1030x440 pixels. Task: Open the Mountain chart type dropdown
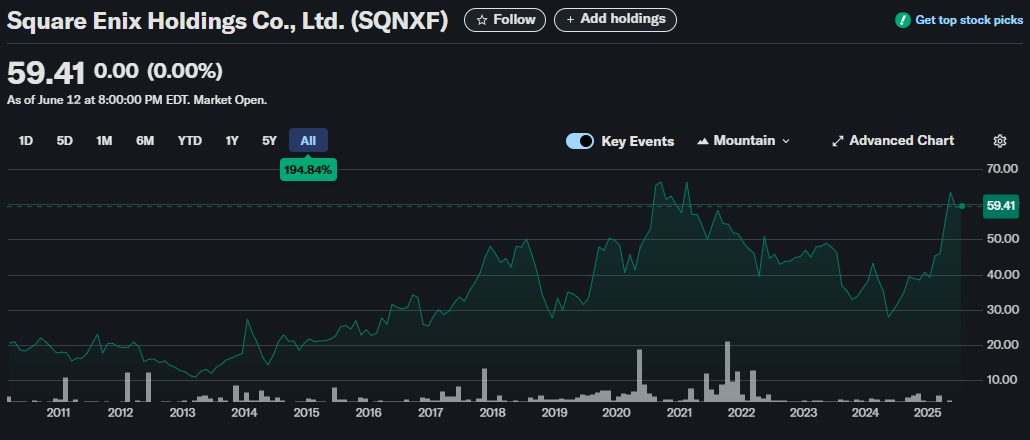coord(746,141)
